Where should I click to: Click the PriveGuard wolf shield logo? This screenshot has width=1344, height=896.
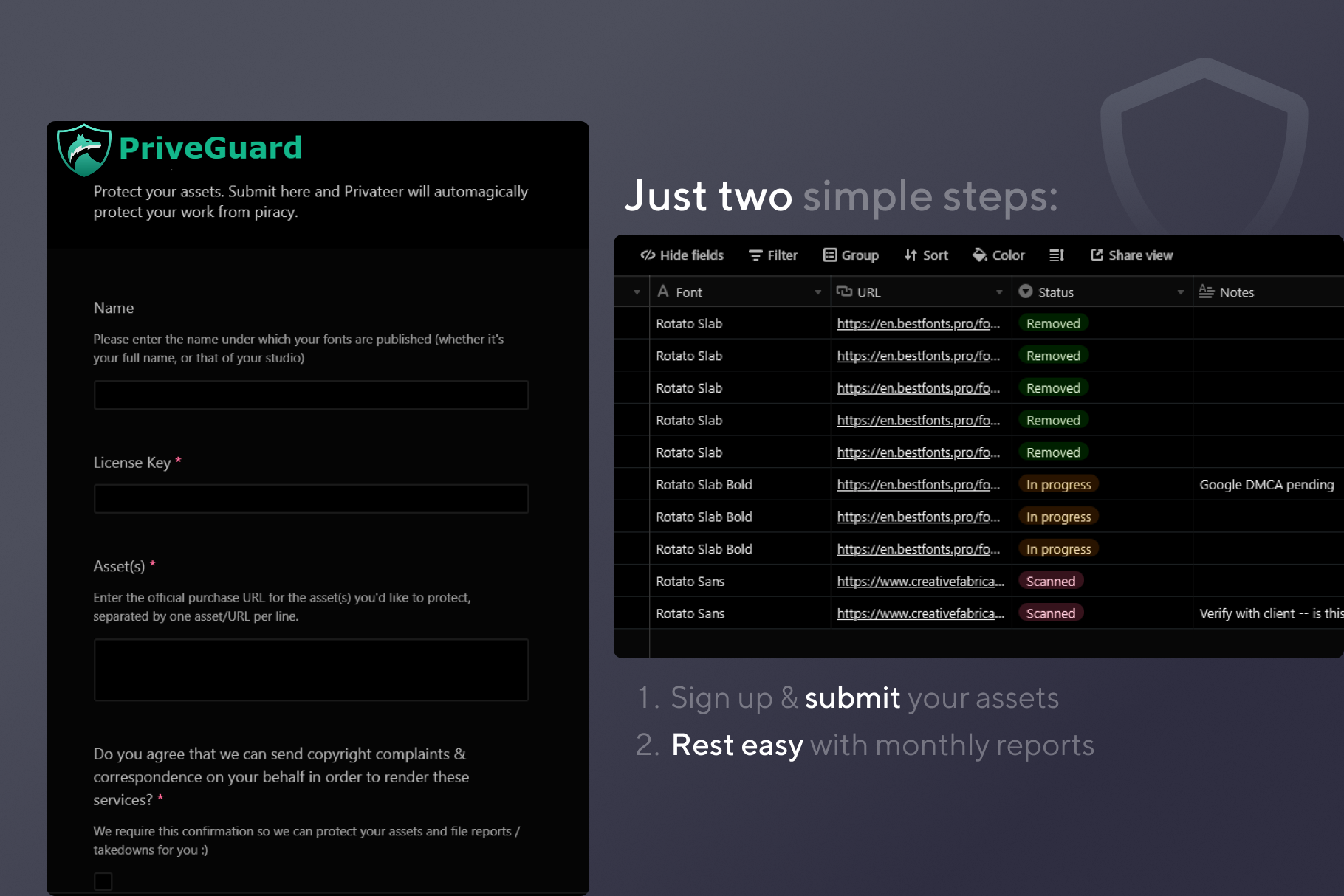[x=84, y=150]
